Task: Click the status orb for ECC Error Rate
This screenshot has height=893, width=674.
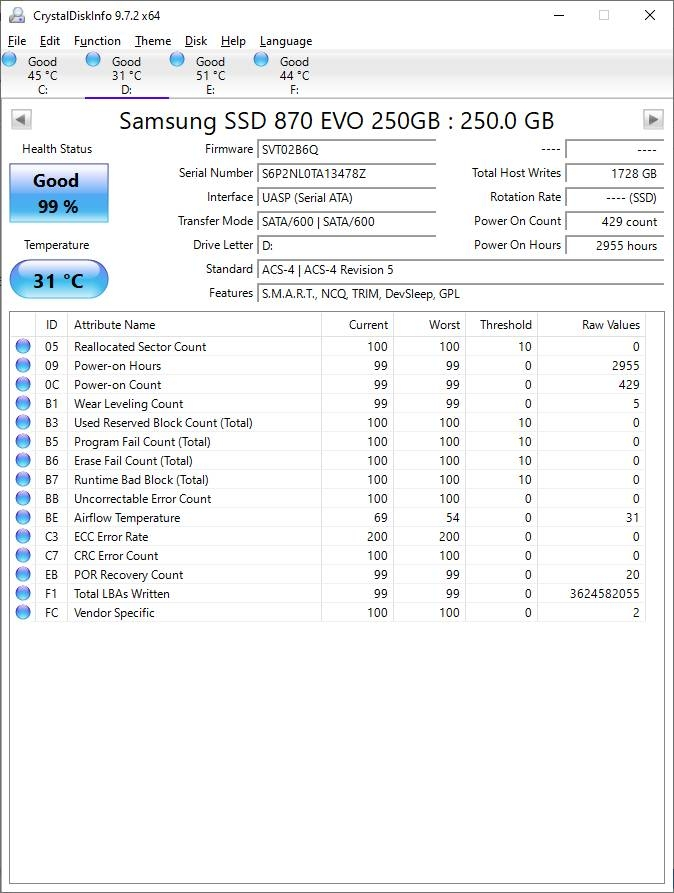Action: [x=23, y=536]
